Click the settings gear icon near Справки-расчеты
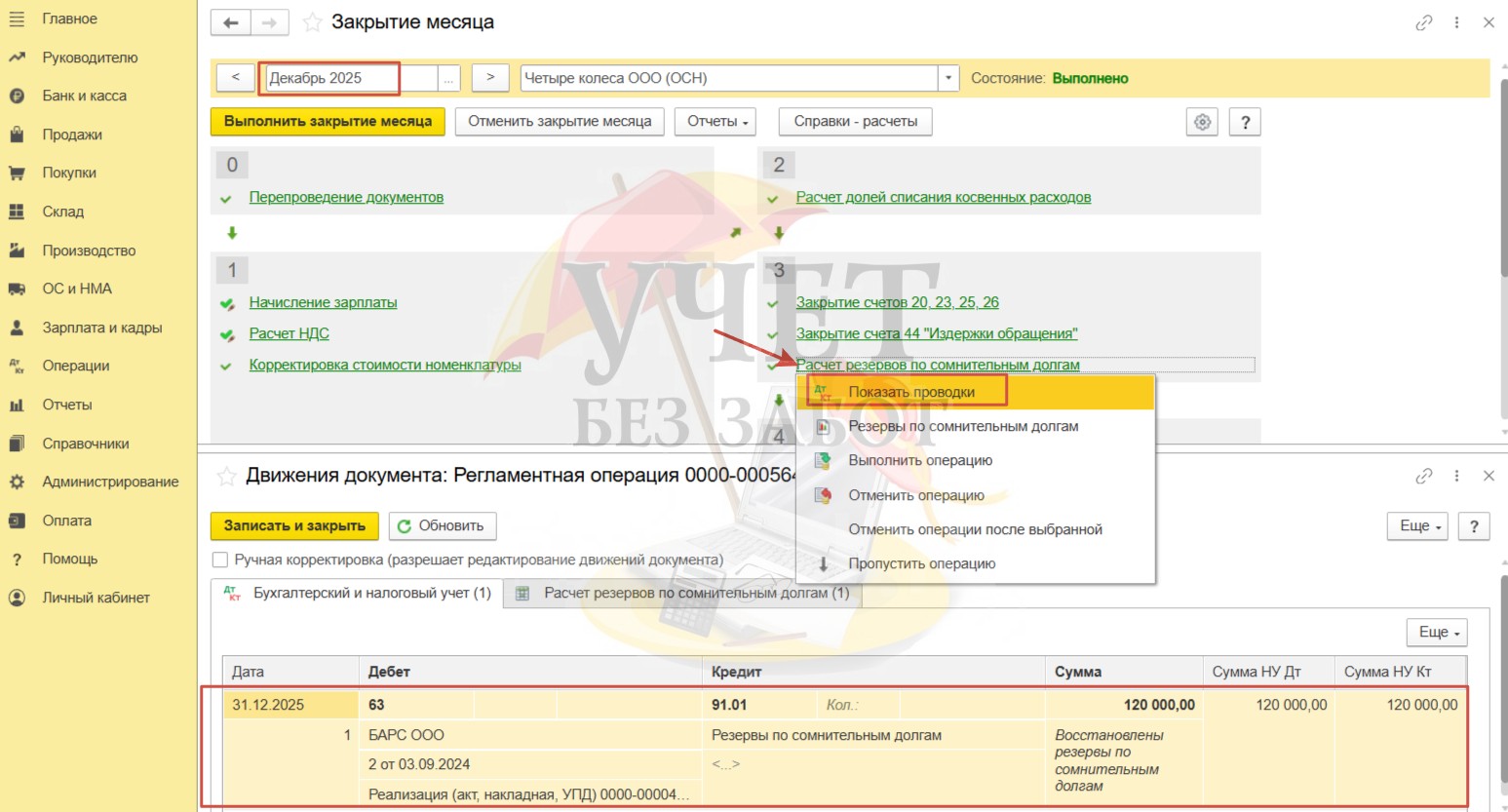The width and height of the screenshot is (1508, 812). [1202, 122]
